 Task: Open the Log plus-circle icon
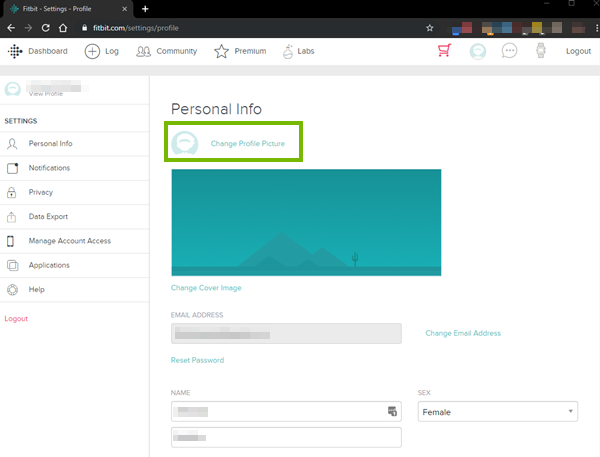[92, 51]
